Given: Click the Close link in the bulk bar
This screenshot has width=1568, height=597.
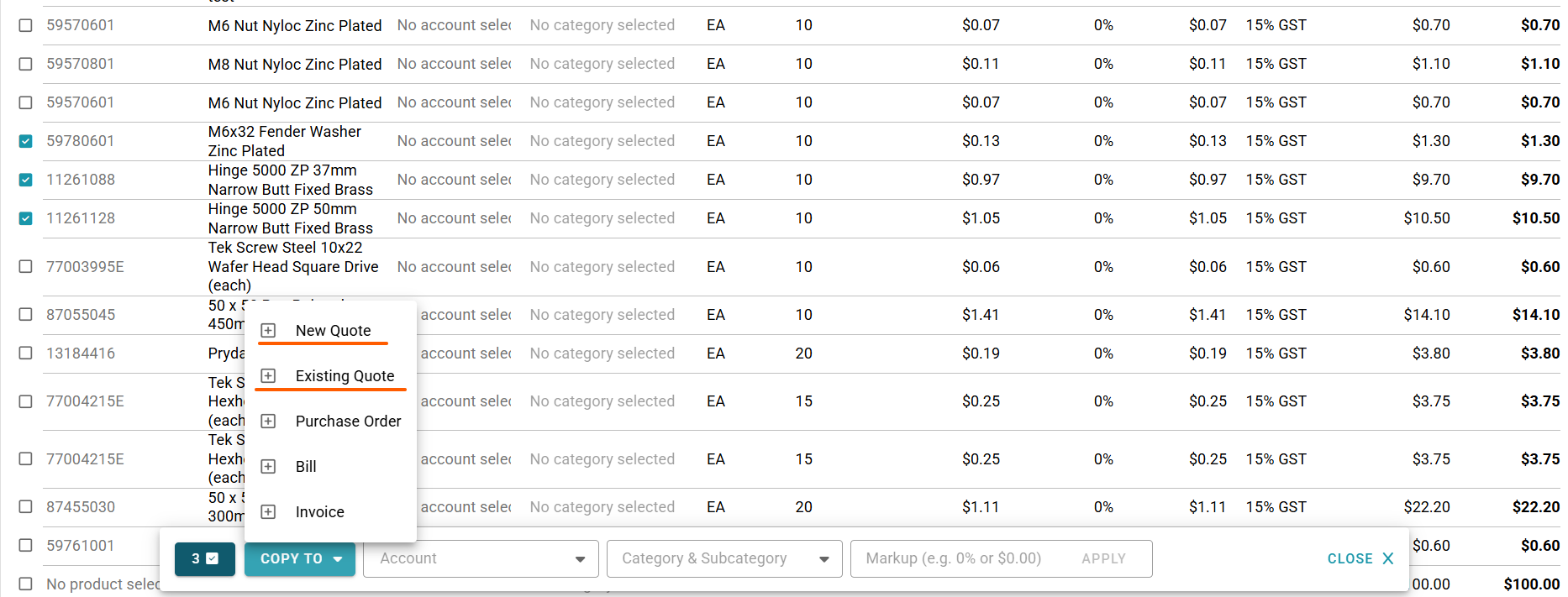Looking at the screenshot, I should [x=1350, y=559].
